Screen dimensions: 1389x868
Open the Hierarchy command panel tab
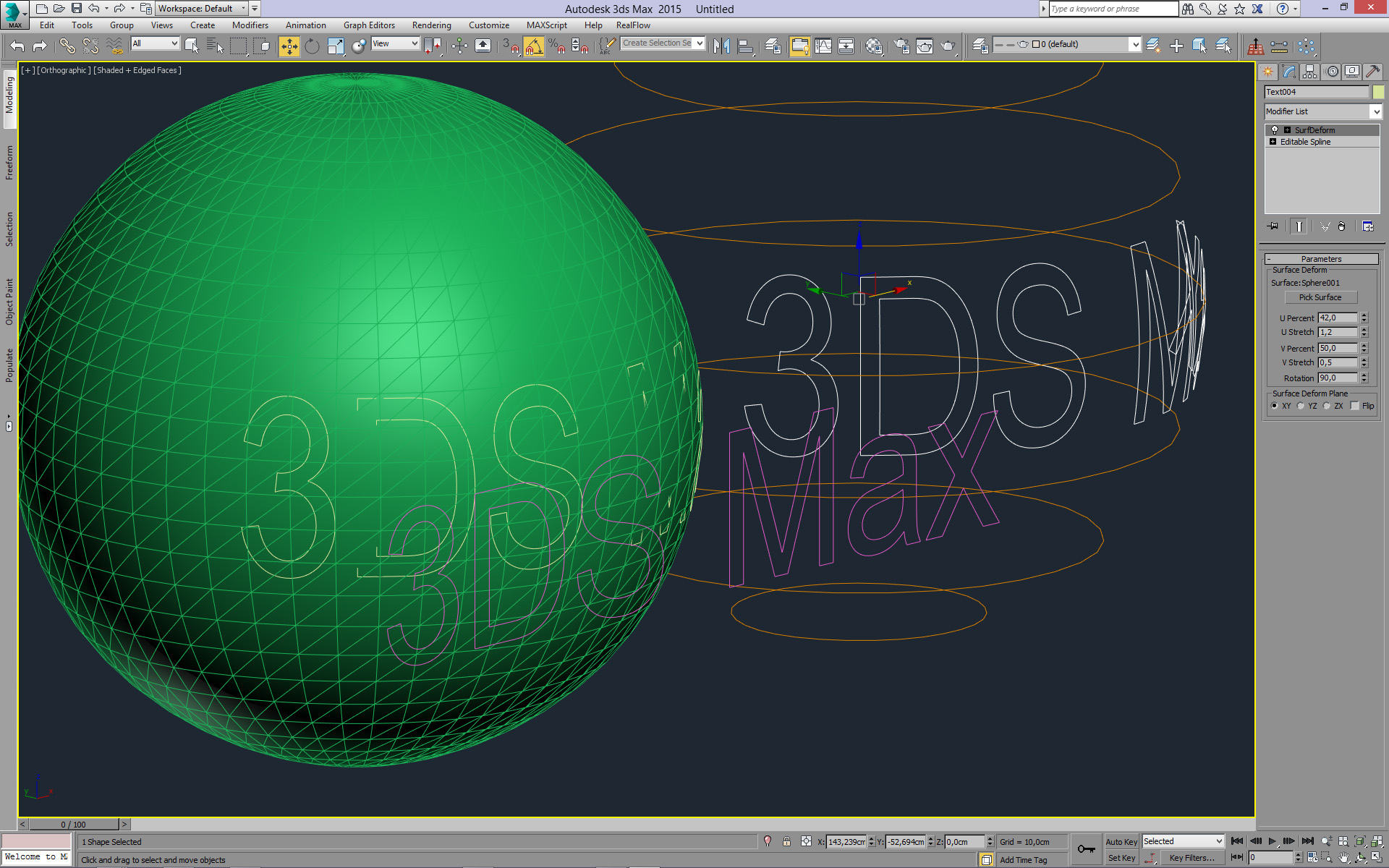coord(1309,72)
